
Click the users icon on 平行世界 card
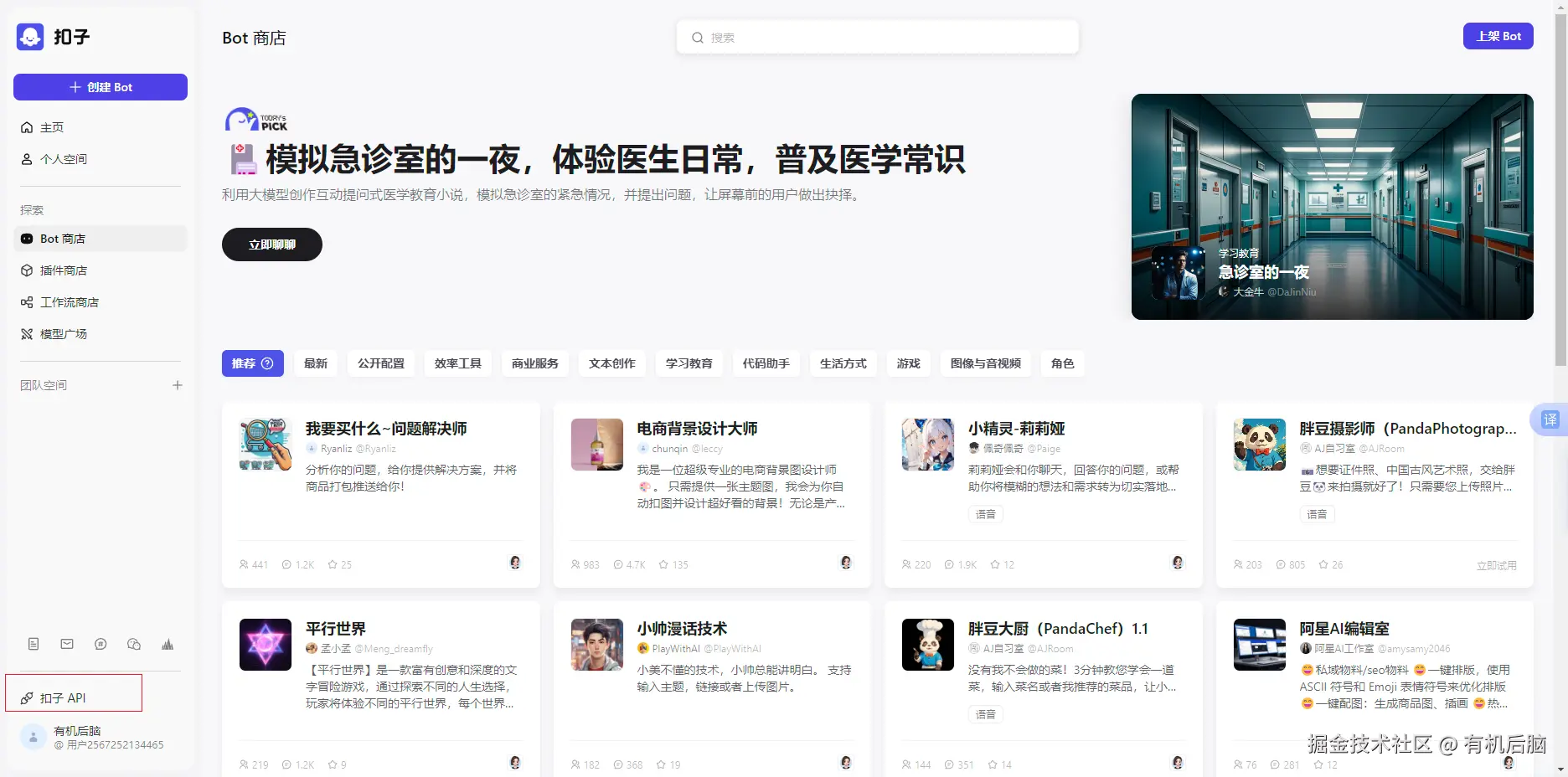(244, 765)
